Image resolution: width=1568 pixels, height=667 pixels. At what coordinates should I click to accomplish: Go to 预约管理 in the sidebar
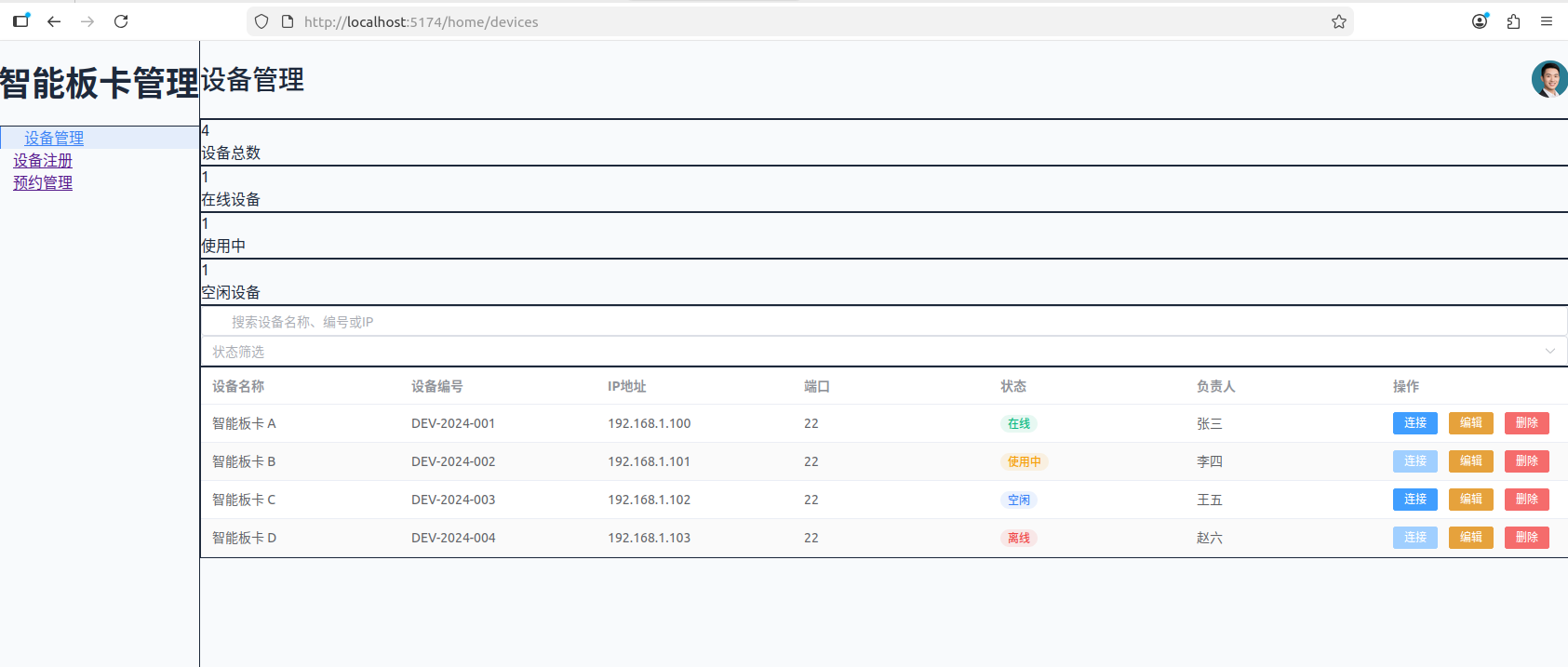coord(43,182)
